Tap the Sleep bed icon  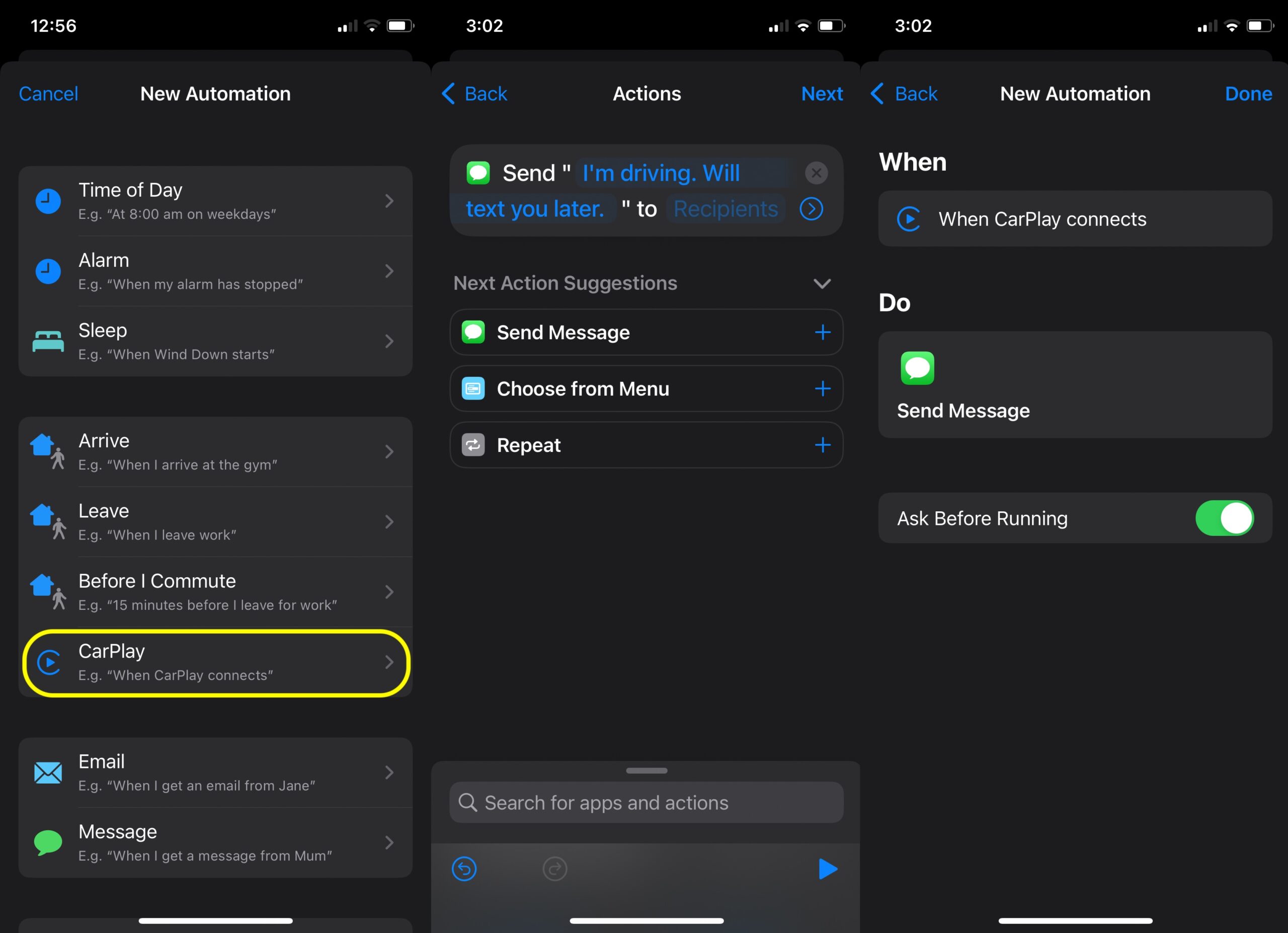(48, 341)
